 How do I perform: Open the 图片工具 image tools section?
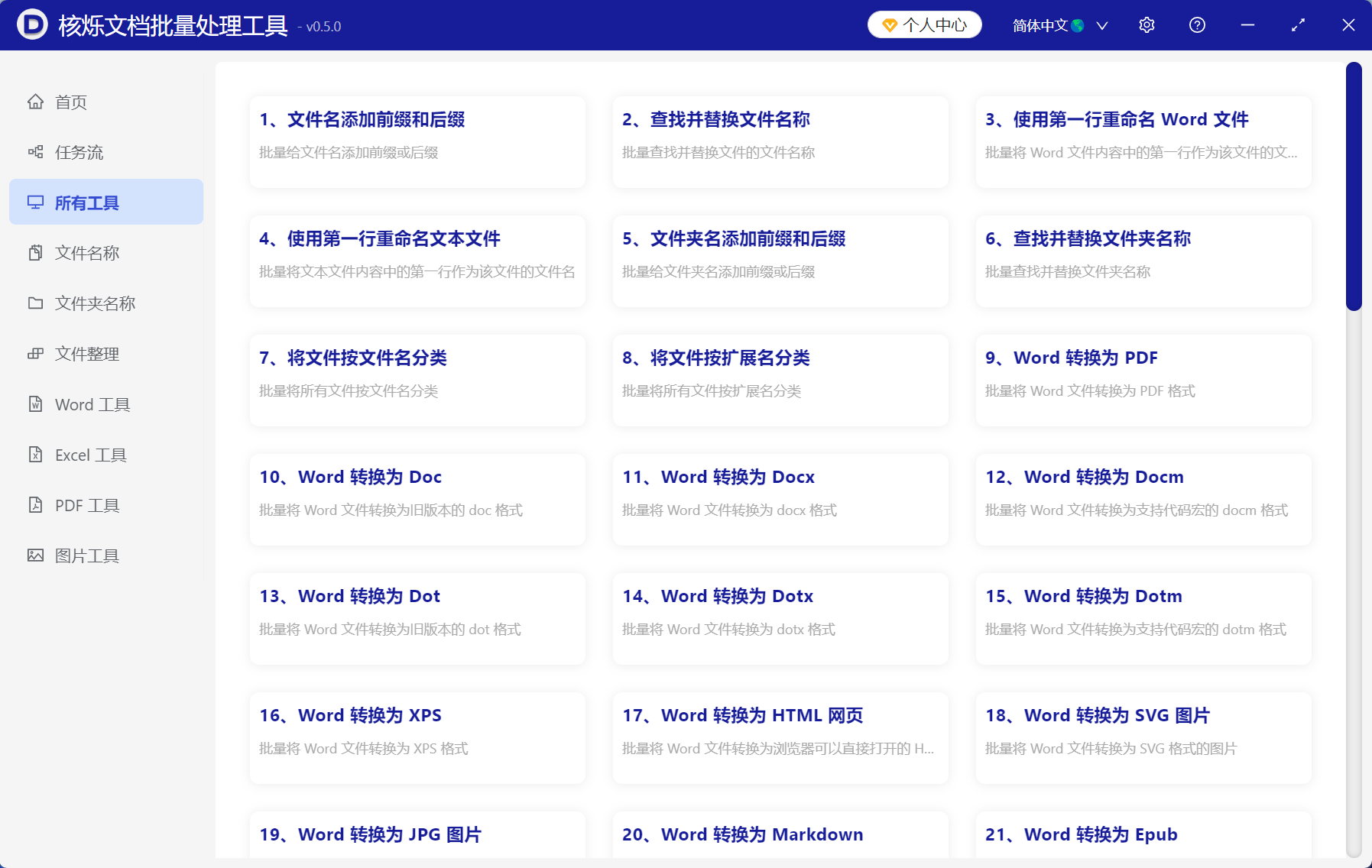86,555
